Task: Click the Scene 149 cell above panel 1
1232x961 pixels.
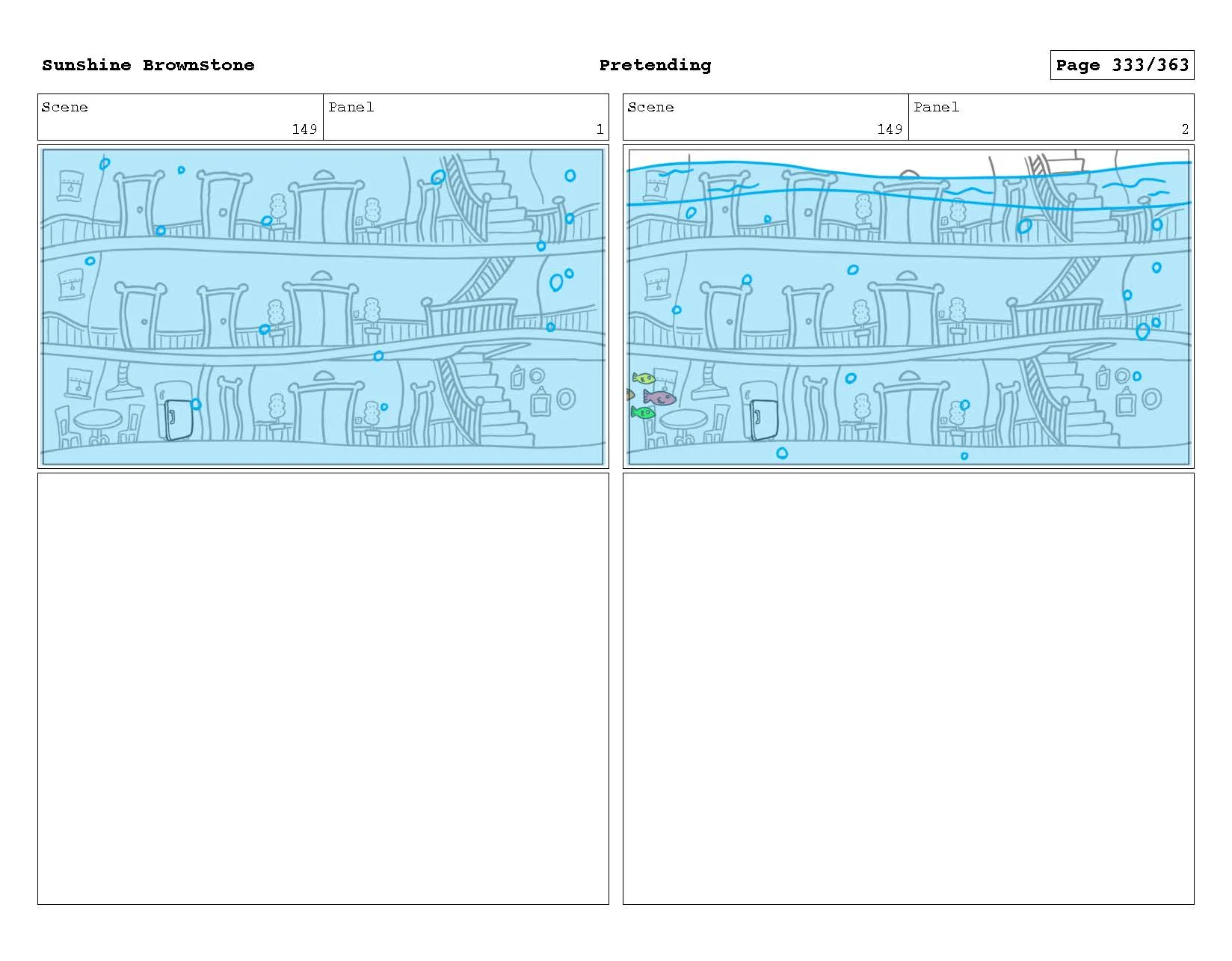Action: pos(180,117)
